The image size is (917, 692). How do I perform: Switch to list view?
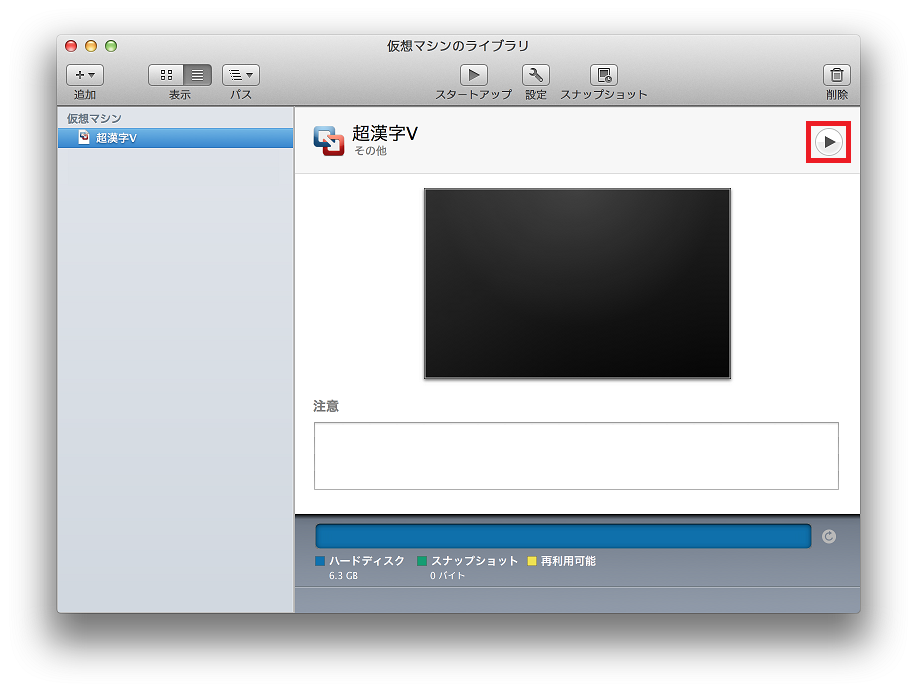pos(197,75)
